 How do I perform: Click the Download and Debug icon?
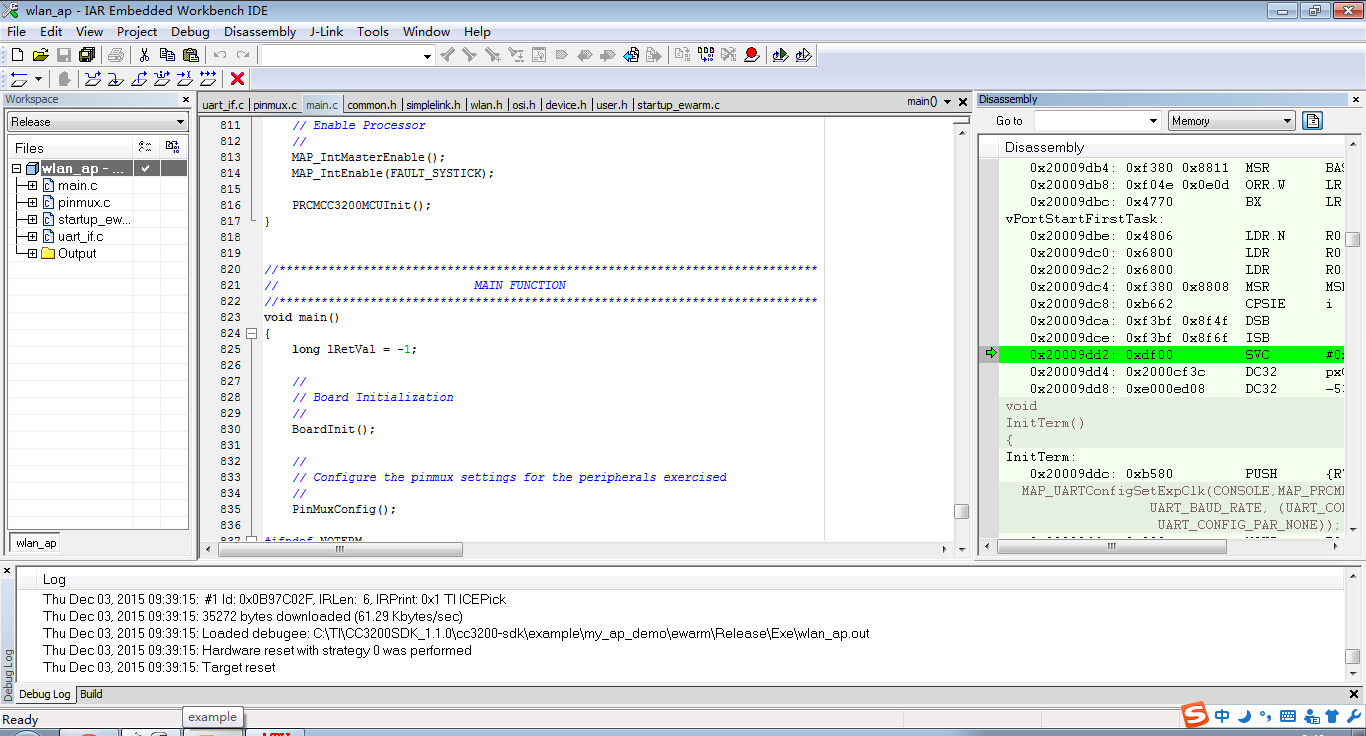(x=780, y=55)
